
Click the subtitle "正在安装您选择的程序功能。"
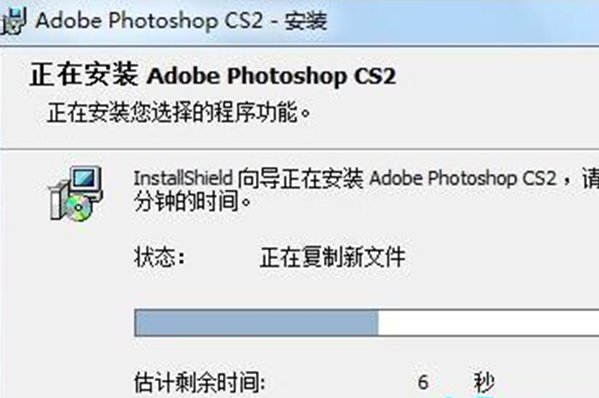coord(178,113)
